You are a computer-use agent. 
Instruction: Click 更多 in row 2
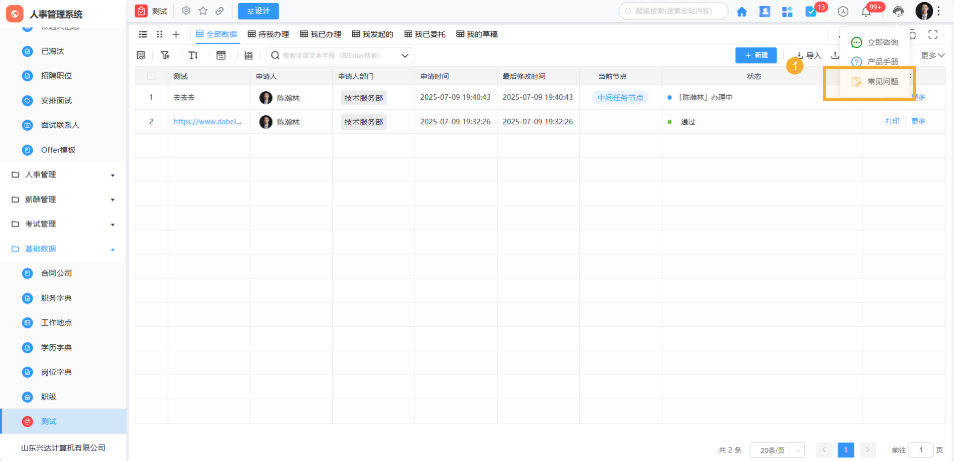(x=918, y=122)
